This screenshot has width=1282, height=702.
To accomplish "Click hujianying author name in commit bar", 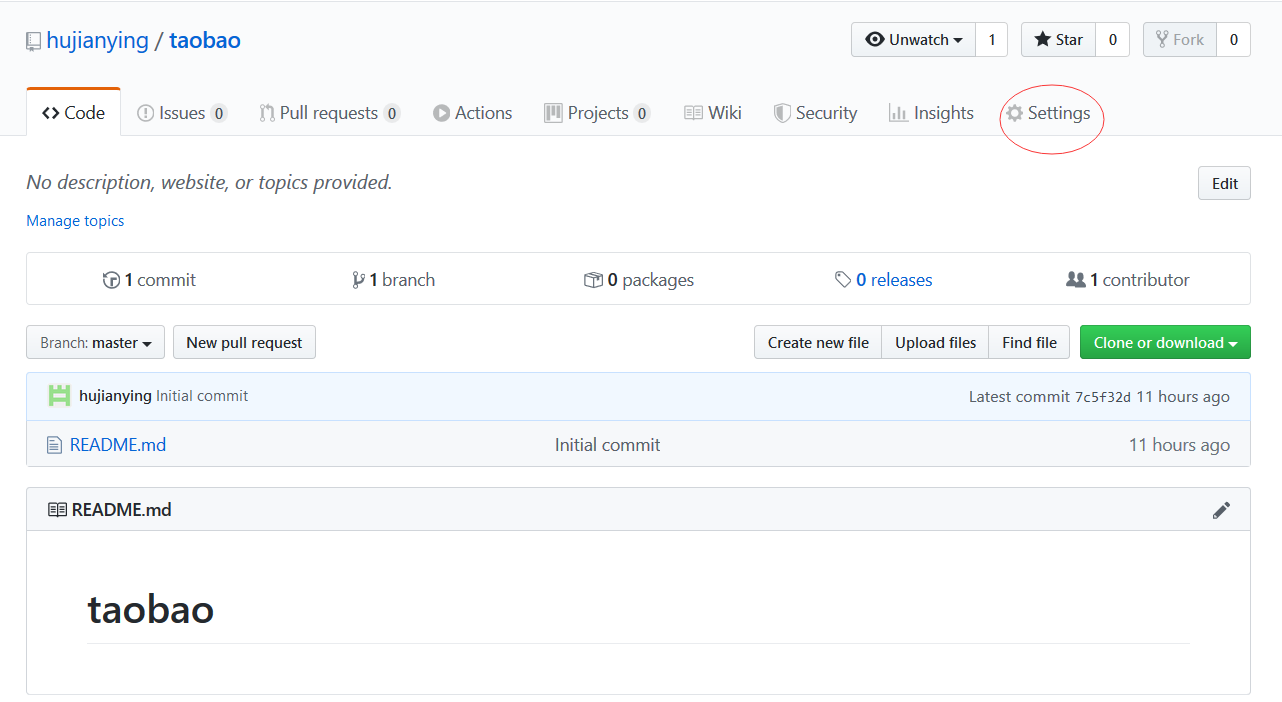I will 115,396.
